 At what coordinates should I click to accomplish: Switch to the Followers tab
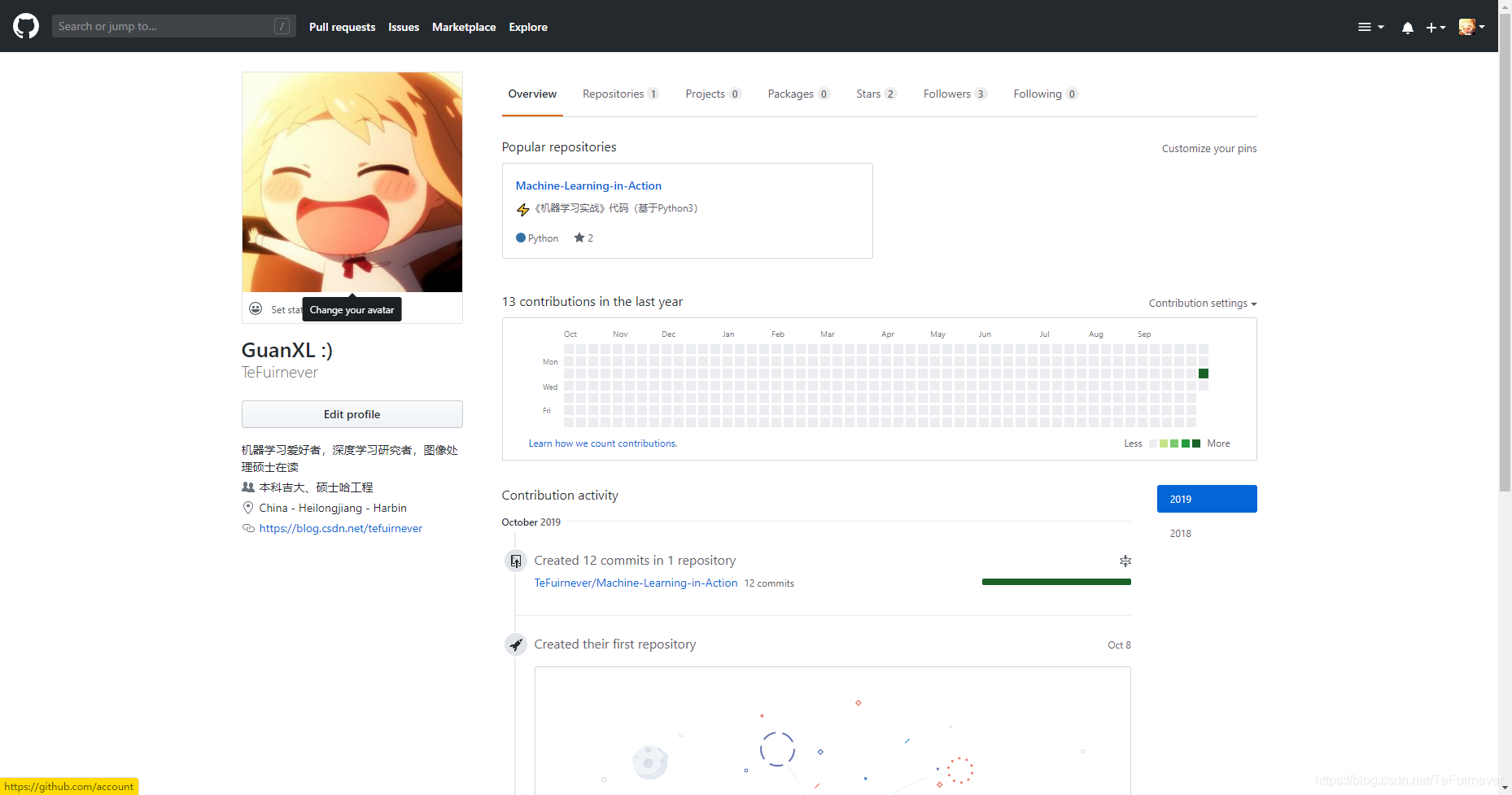point(955,94)
